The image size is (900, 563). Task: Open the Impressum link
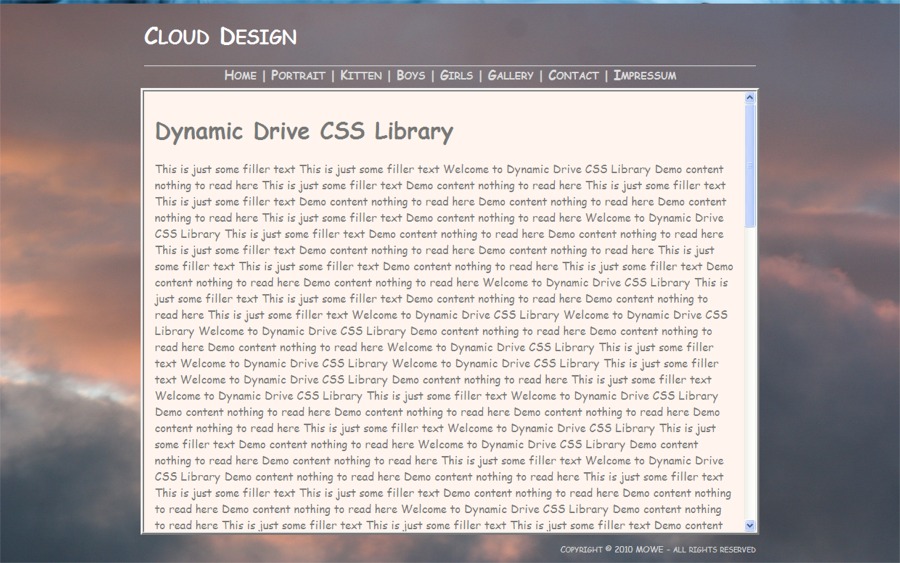click(645, 75)
